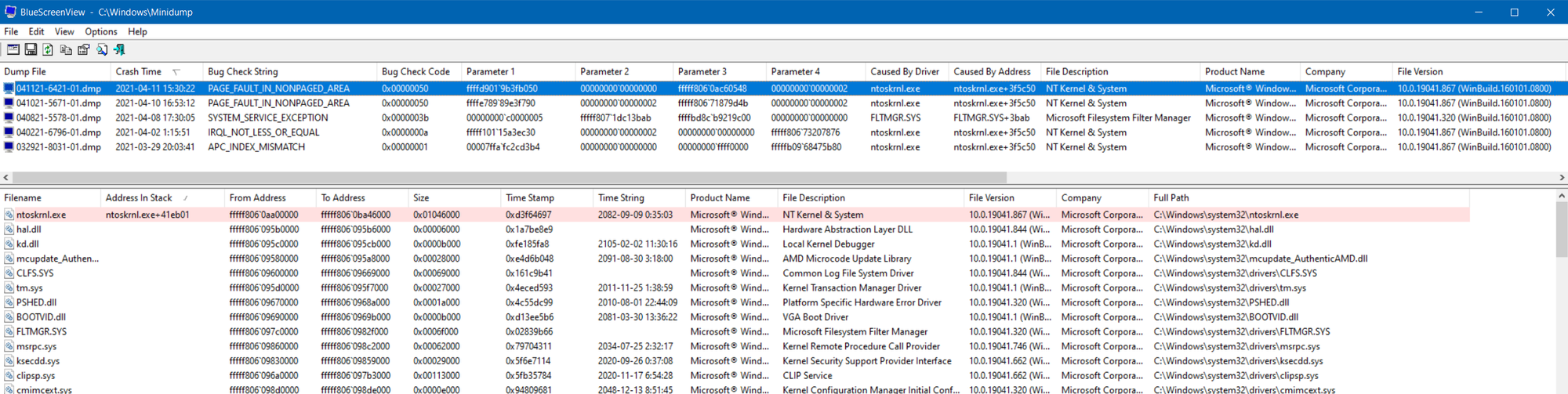Open the Help menu
1568x394 pixels.
tap(138, 31)
